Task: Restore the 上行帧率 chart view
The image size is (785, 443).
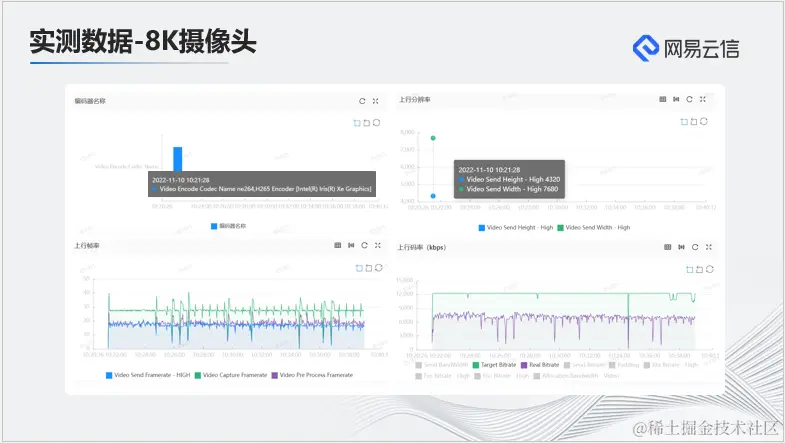Action: pos(379,268)
